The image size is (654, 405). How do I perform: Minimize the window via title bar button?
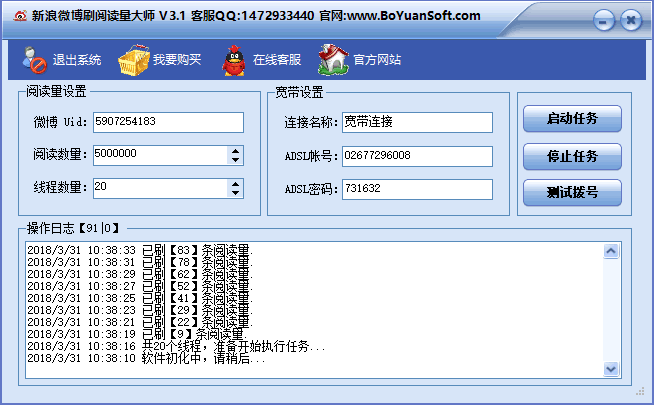point(604,21)
